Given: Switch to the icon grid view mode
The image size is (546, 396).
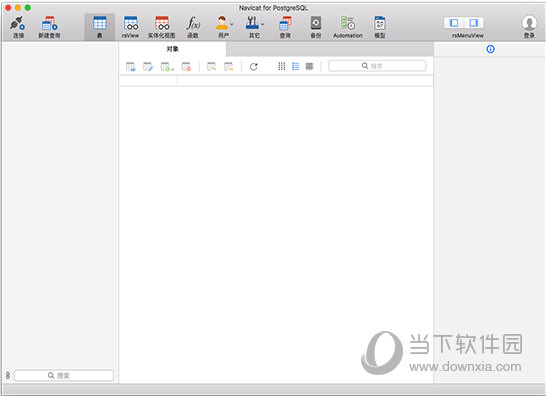Looking at the screenshot, I should (x=282, y=66).
